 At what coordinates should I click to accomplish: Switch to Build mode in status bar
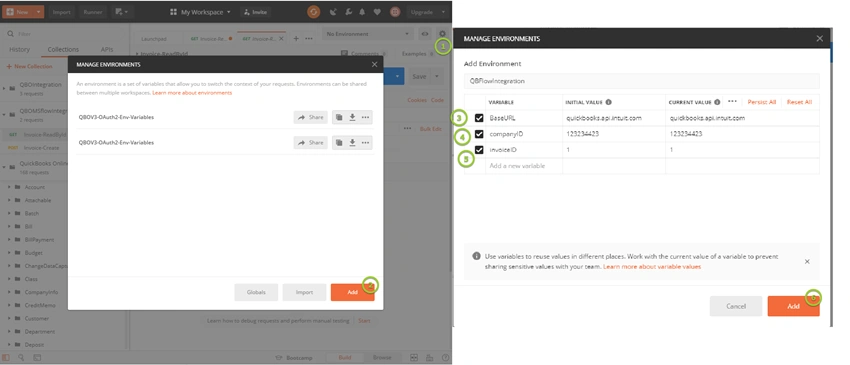[345, 358]
